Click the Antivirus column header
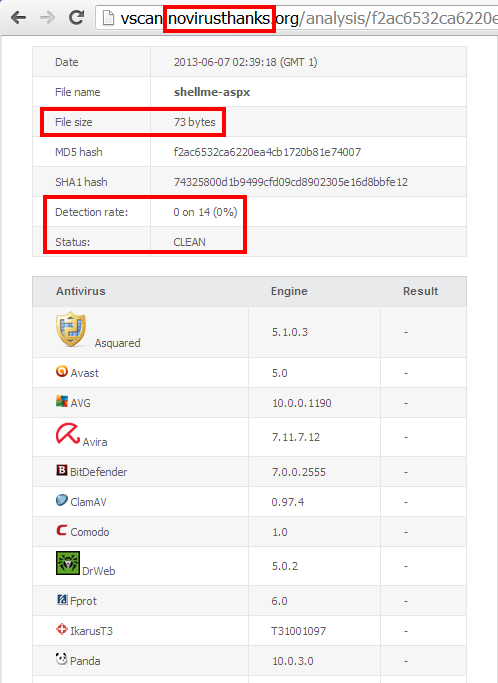 [x=81, y=291]
